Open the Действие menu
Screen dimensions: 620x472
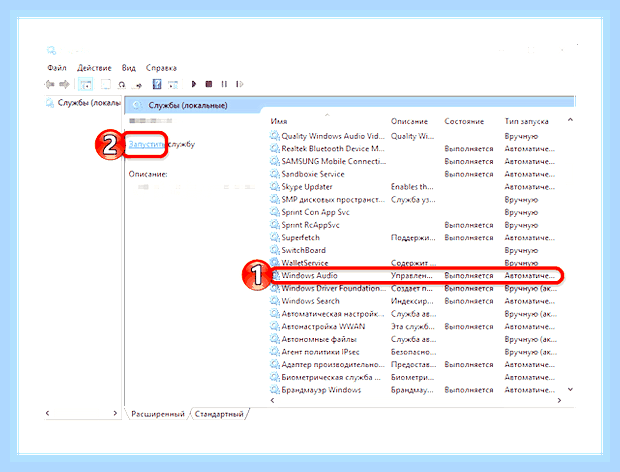click(x=94, y=68)
